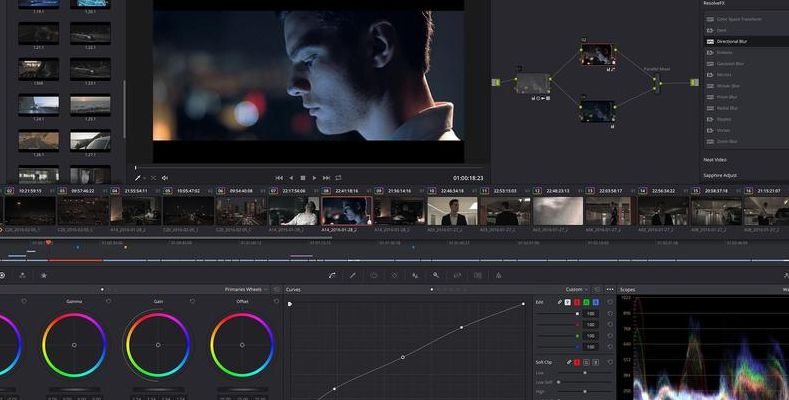Select Zoom Blur effect in list

coord(746,141)
